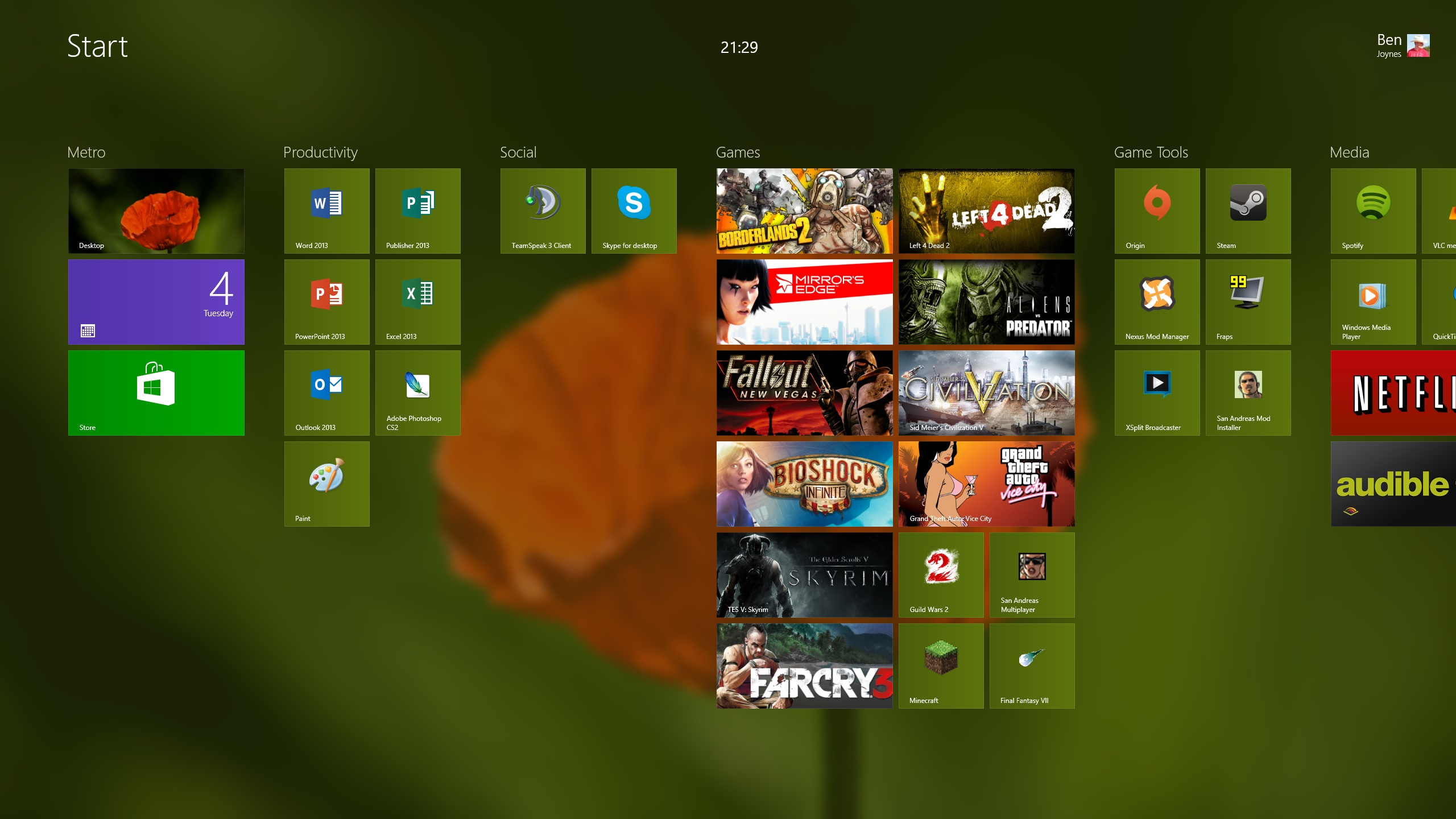The height and width of the screenshot is (819, 1456).
Task: Launch Nexus Mod Manager
Action: [1157, 301]
